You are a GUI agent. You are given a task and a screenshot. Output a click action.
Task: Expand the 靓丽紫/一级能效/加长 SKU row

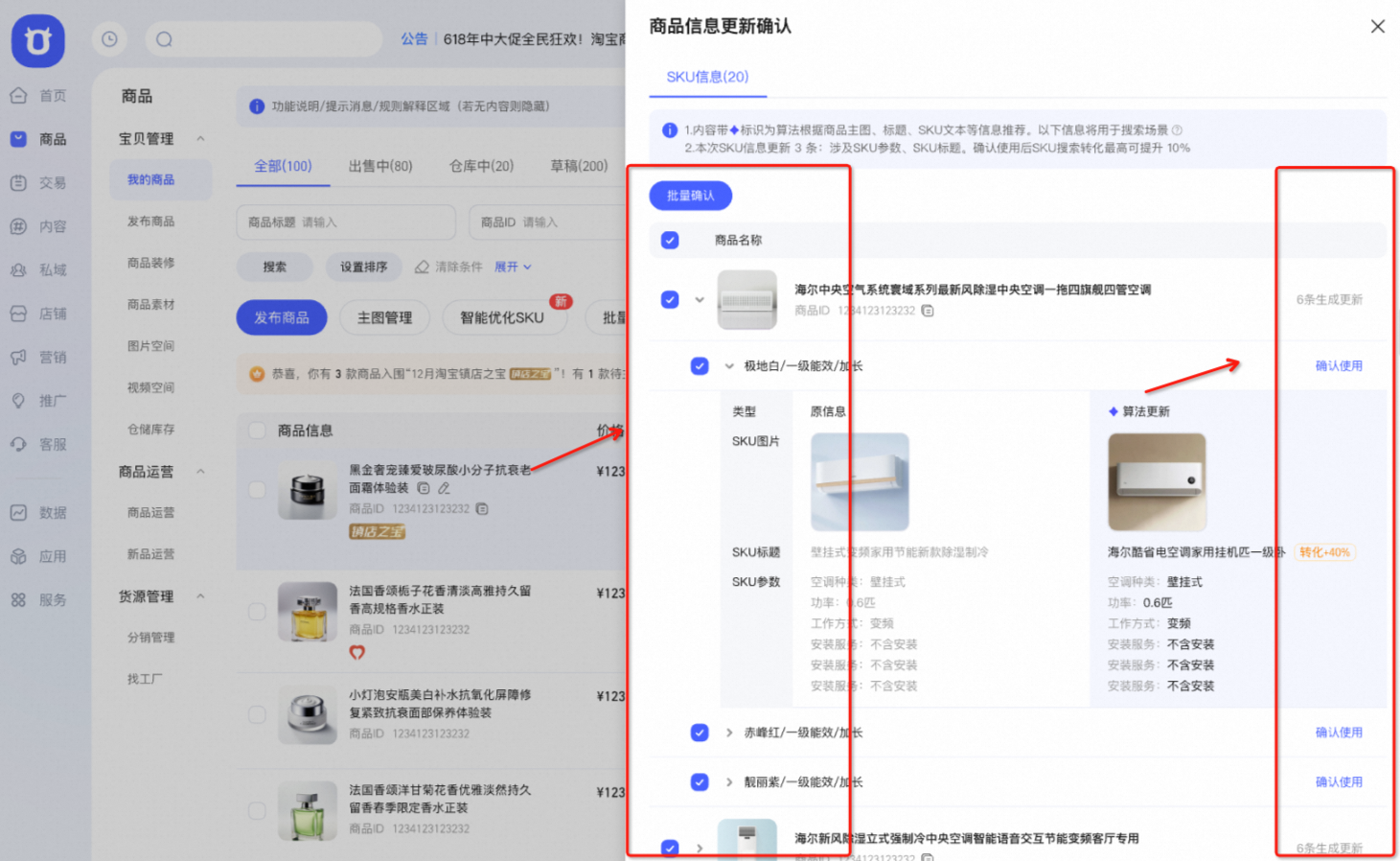tap(729, 781)
